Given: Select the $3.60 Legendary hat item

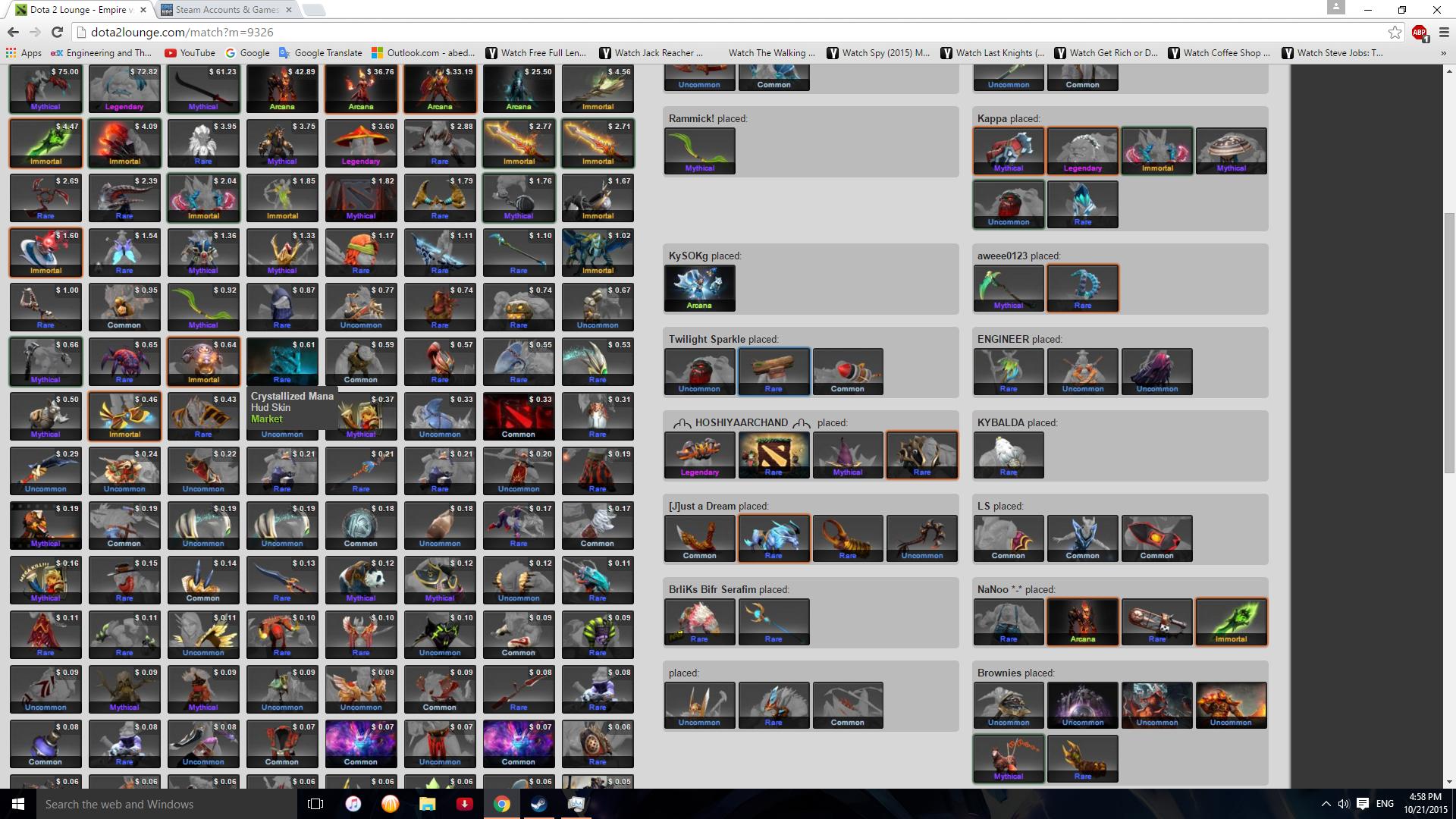Looking at the screenshot, I should [361, 143].
